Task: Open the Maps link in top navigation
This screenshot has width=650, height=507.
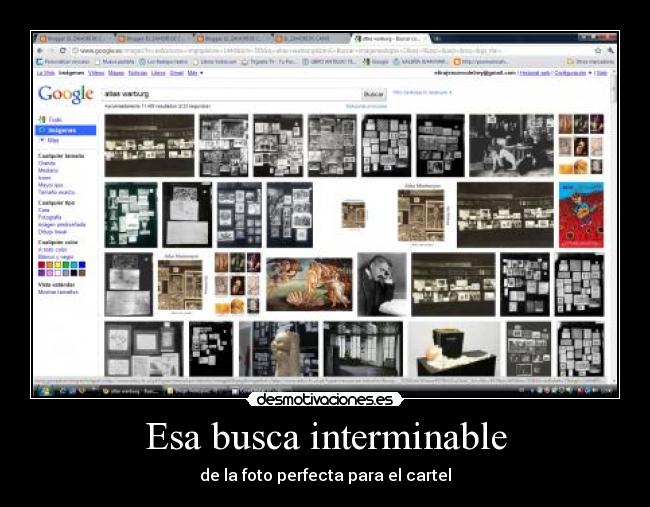Action: [x=116, y=73]
